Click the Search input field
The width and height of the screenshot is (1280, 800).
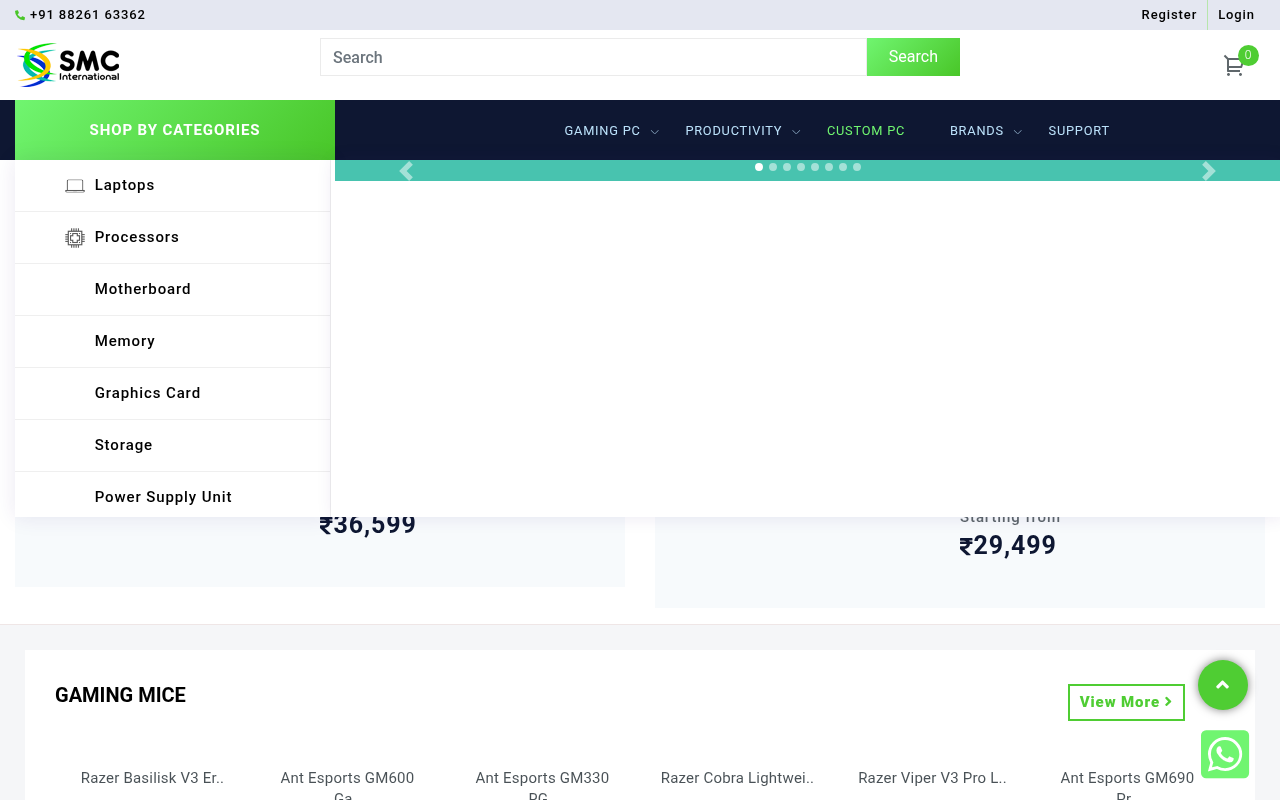593,57
